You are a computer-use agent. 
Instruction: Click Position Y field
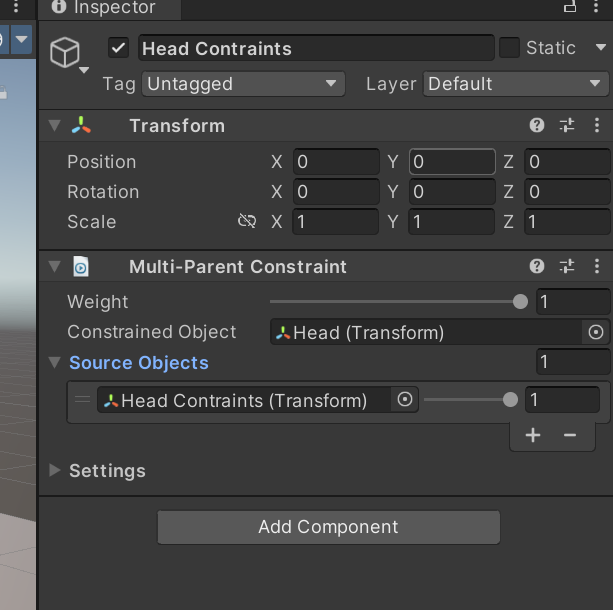452,161
